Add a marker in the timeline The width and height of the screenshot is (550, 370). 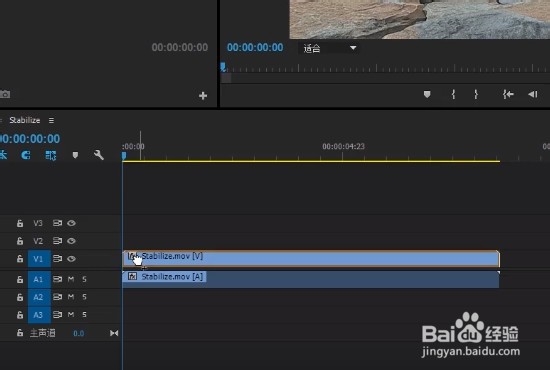coord(75,155)
